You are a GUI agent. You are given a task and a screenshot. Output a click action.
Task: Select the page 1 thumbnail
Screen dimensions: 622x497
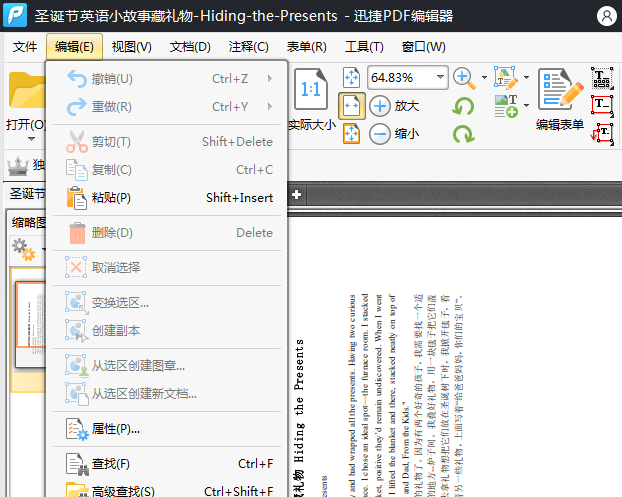pyautogui.click(x=31, y=324)
